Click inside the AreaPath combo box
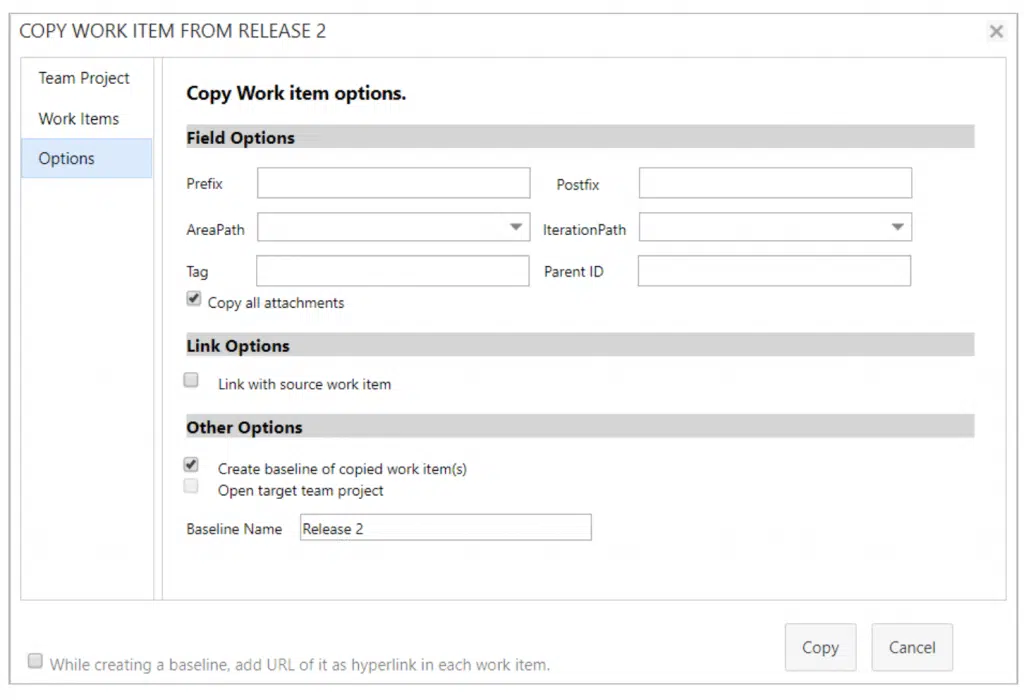 380,228
